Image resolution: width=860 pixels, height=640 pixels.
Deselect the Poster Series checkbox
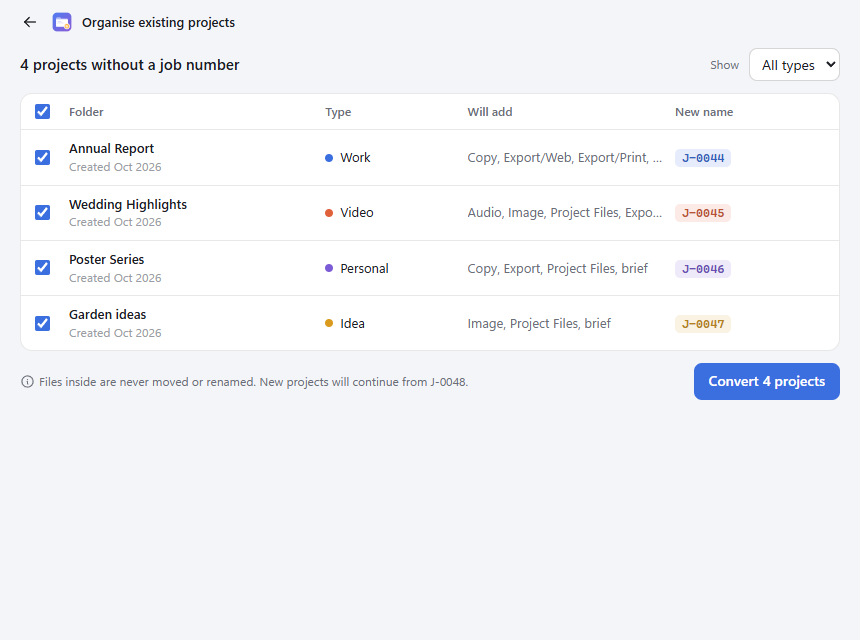click(42, 268)
